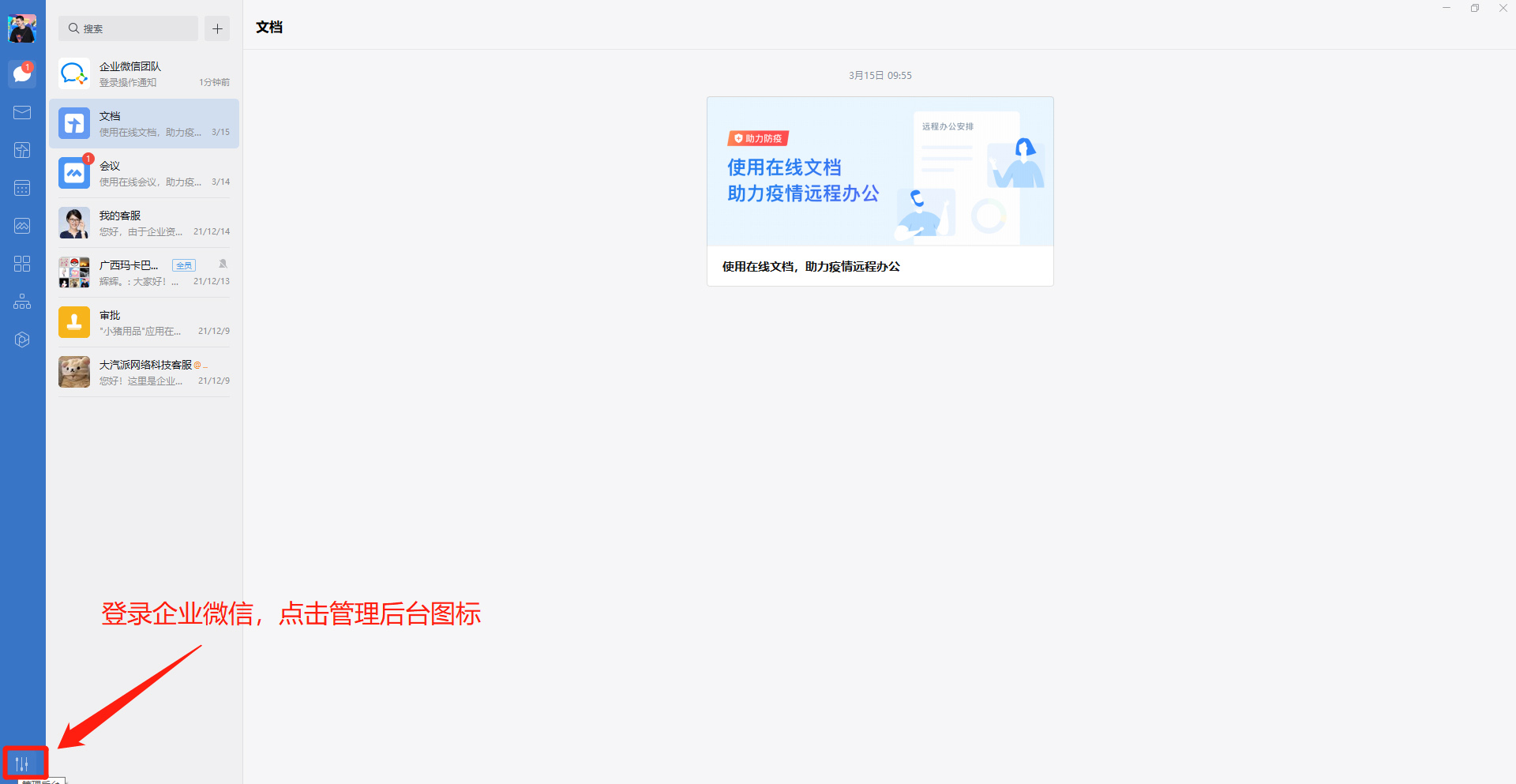Open the 审批 conversation
This screenshot has width=1516, height=784.
(x=144, y=323)
